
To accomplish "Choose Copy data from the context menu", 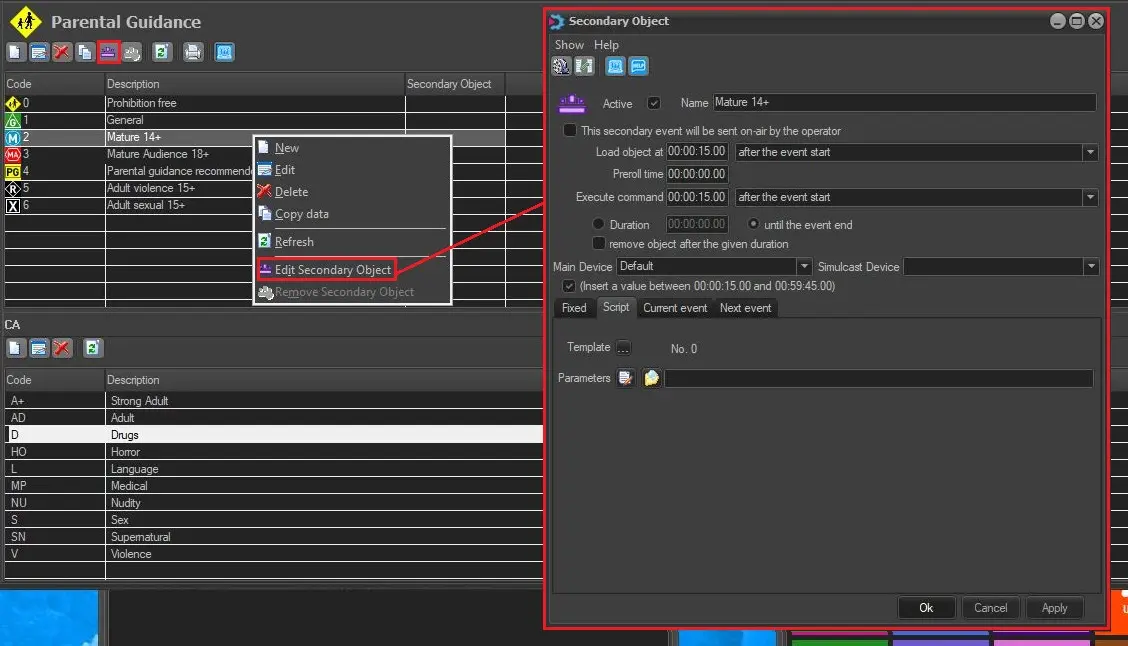I will click(301, 214).
